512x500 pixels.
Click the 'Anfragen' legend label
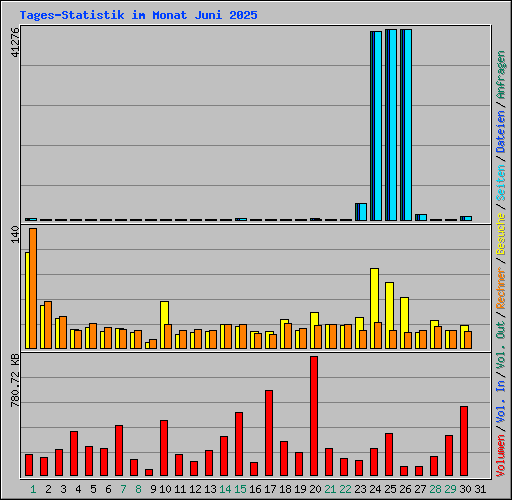(501, 75)
